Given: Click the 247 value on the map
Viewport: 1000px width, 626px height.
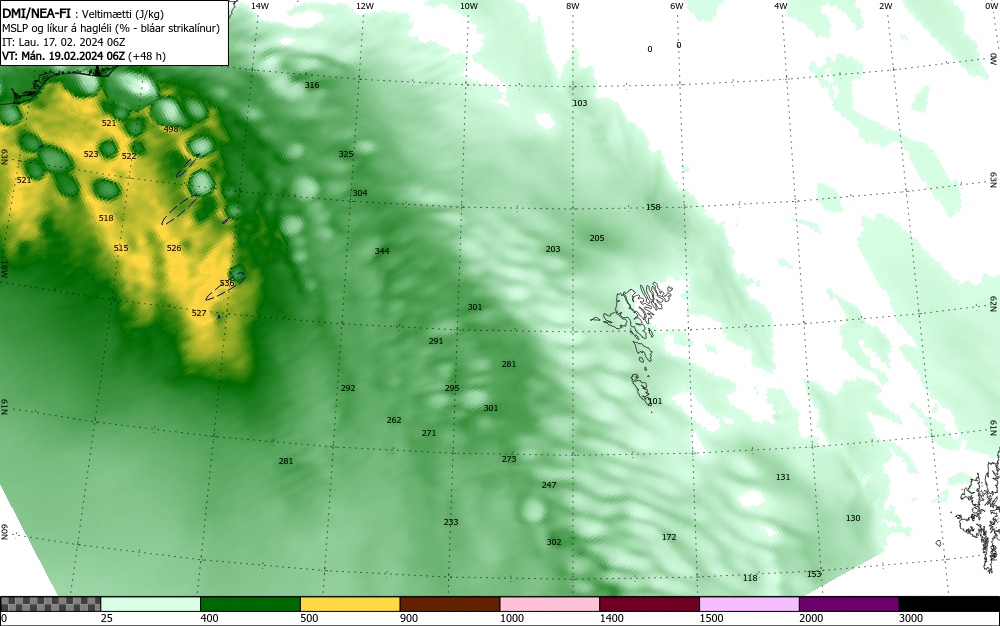Looking at the screenshot, I should coord(549,485).
